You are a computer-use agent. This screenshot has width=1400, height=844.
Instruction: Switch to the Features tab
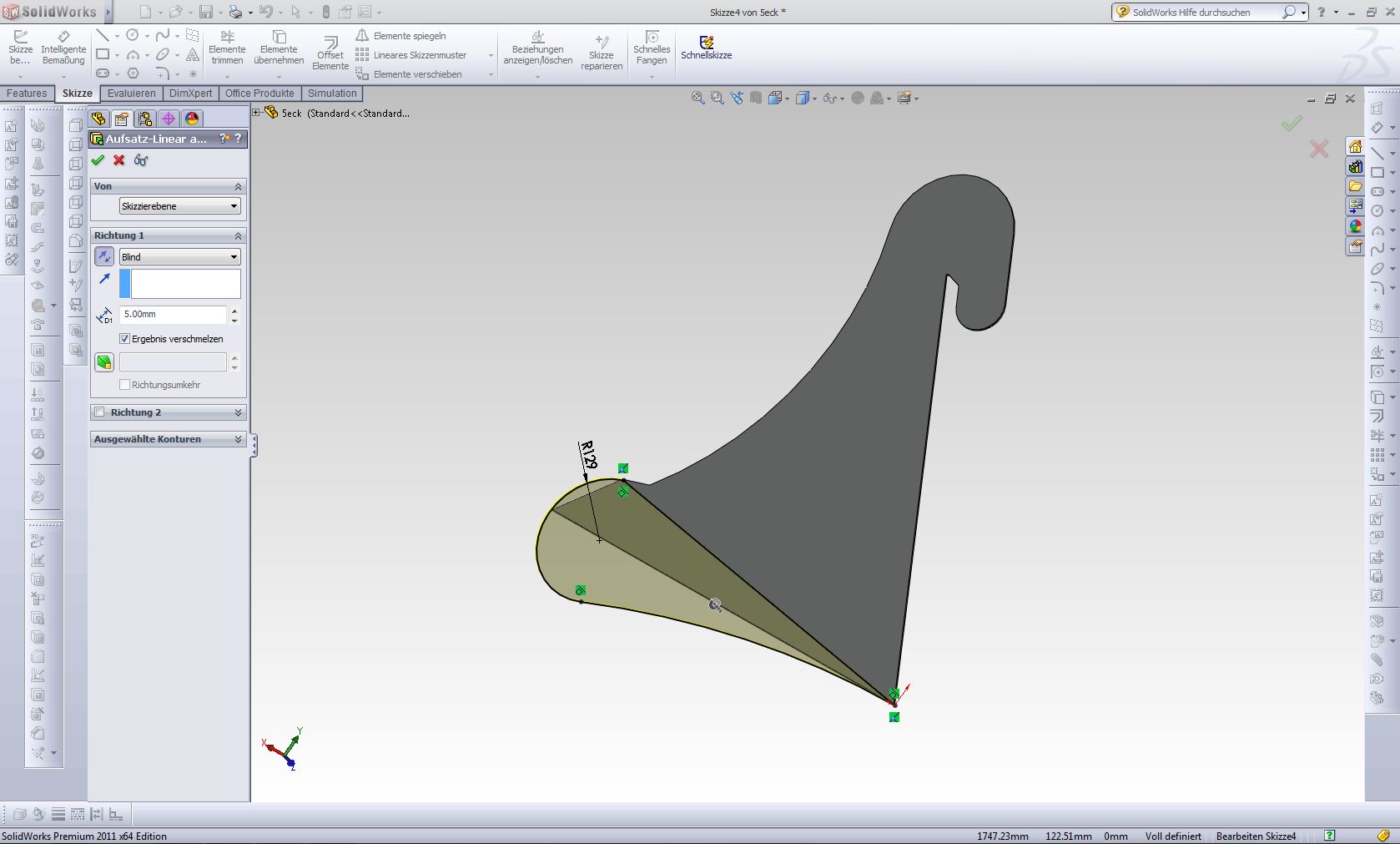(x=27, y=93)
